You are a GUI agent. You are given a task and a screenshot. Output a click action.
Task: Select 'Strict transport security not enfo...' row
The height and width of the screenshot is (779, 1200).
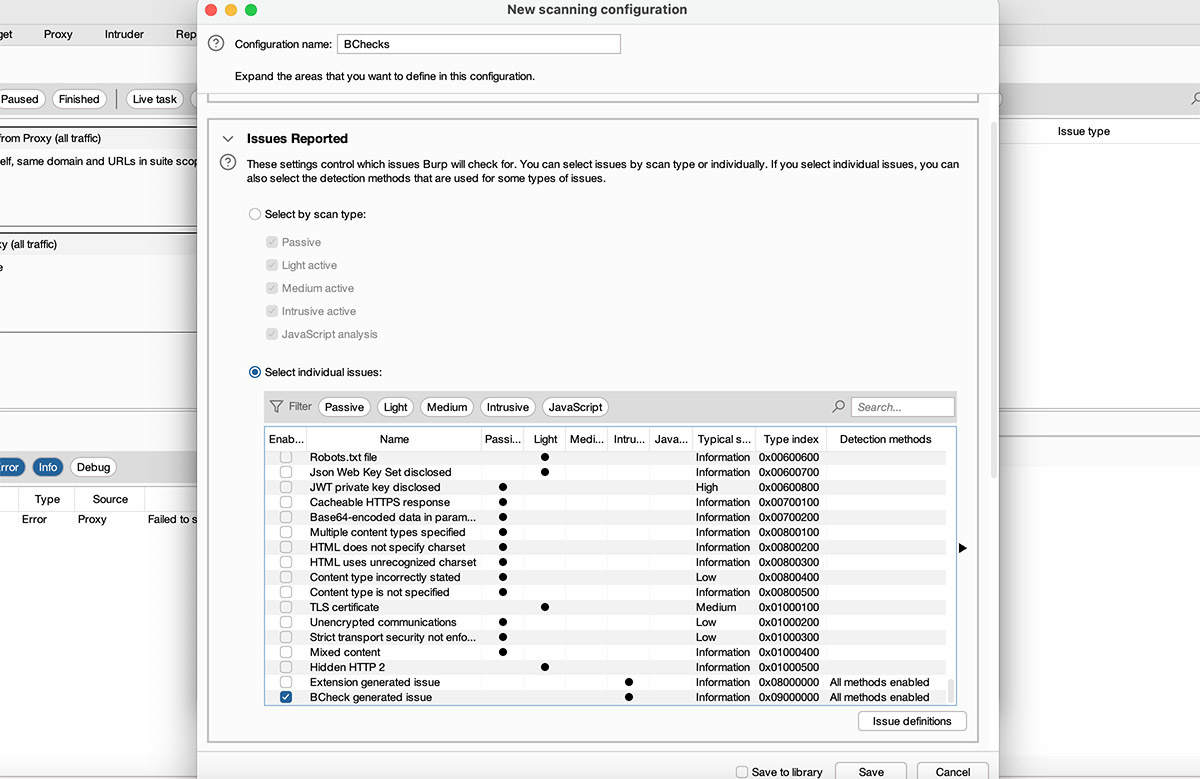click(x=605, y=637)
